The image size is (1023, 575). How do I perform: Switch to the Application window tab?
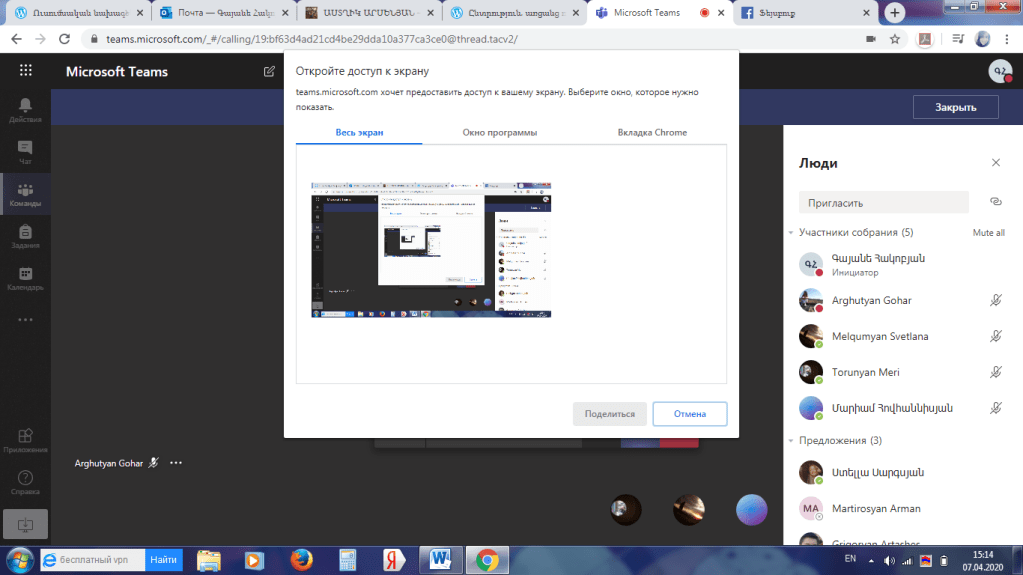500,132
